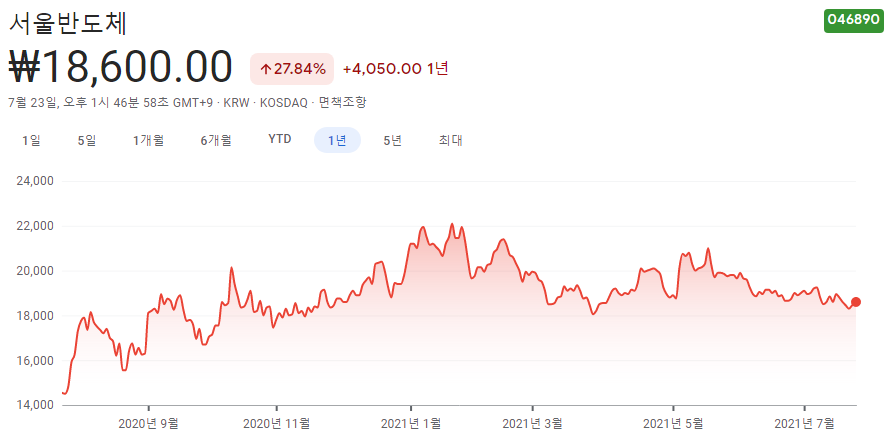
Task: Click the 14,000 y-axis label
Action: click(x=37, y=405)
